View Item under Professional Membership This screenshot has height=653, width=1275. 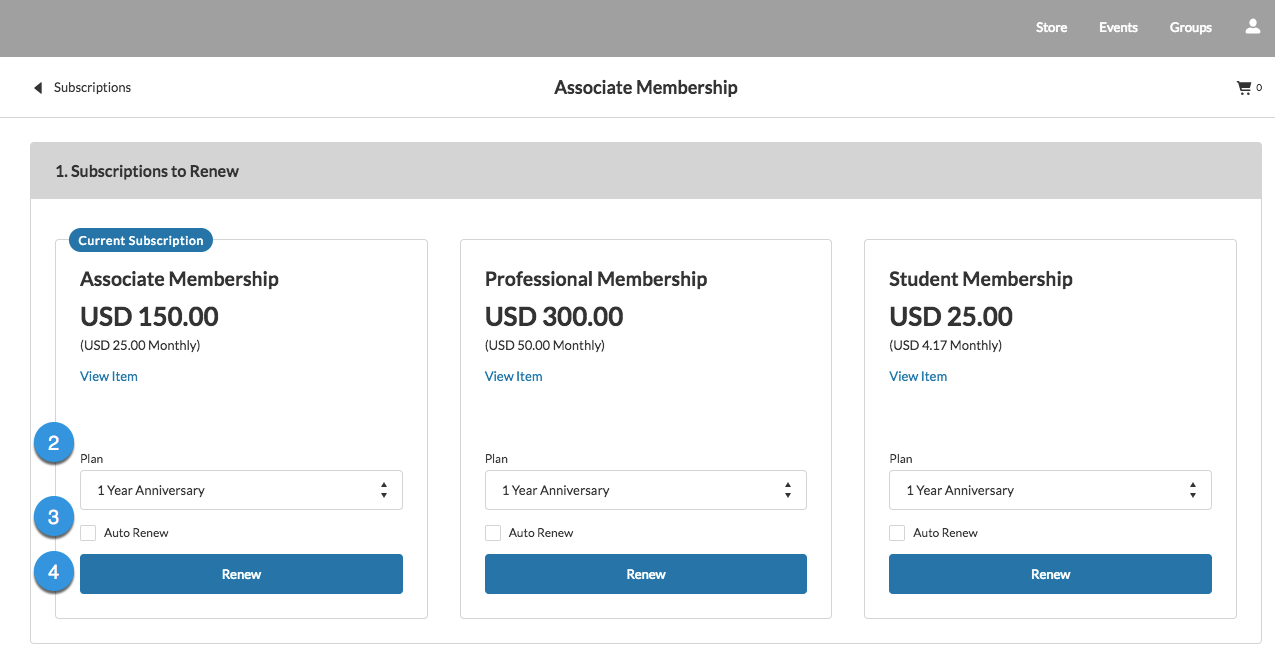coord(513,376)
